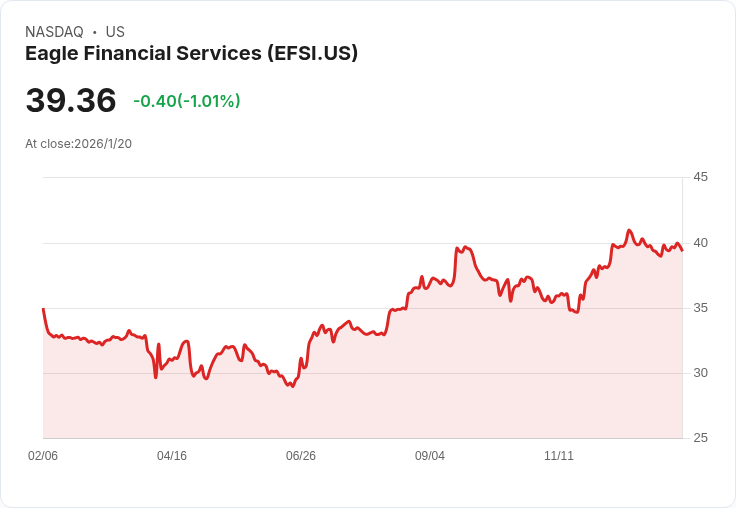Click the US market label

(x=115, y=32)
